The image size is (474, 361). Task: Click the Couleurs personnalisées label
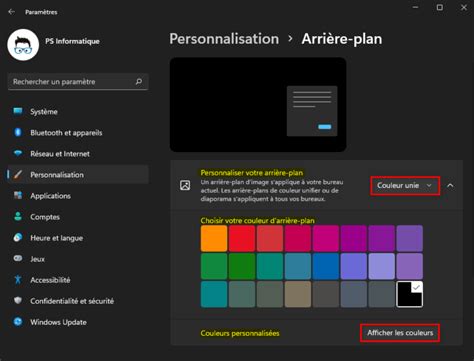(240, 333)
